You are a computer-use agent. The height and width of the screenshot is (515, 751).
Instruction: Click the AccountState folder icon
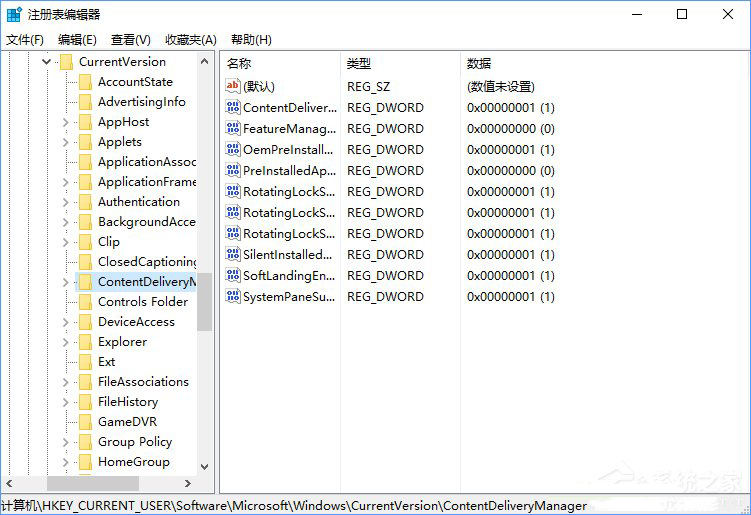pos(85,82)
